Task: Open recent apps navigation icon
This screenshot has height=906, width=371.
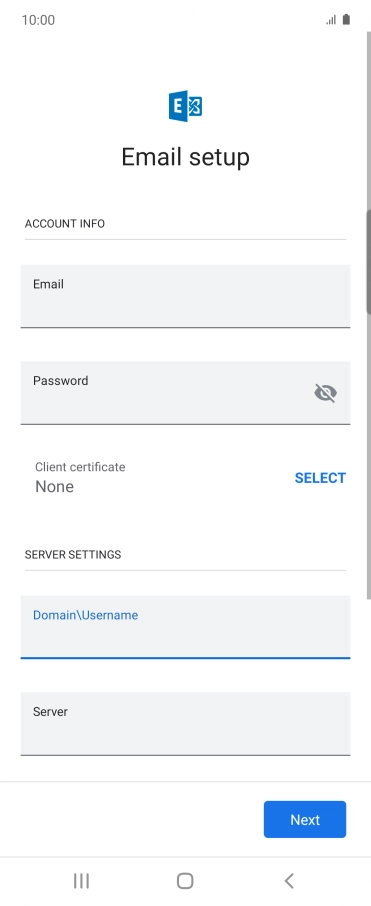Action: [x=81, y=881]
